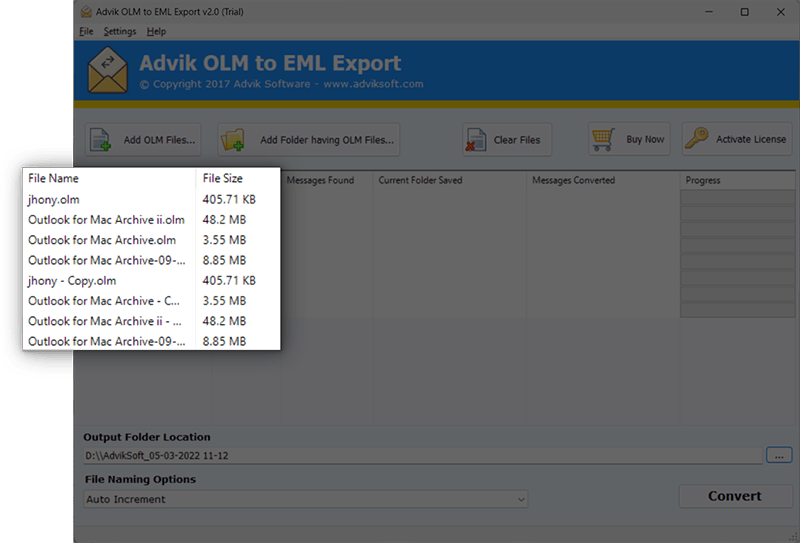
Task: Click the Activate License key icon
Action: coord(696,138)
